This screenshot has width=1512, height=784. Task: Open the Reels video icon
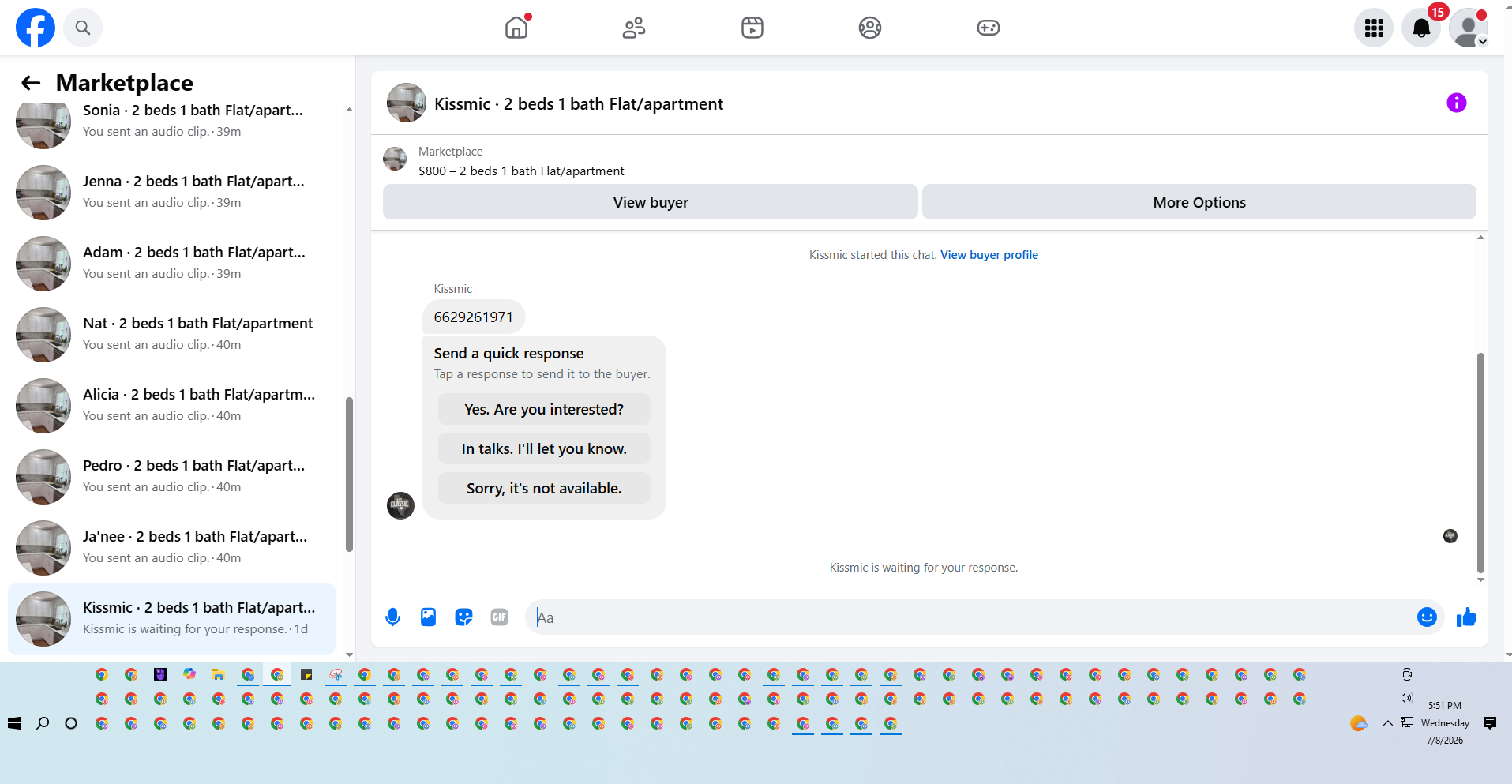click(752, 28)
